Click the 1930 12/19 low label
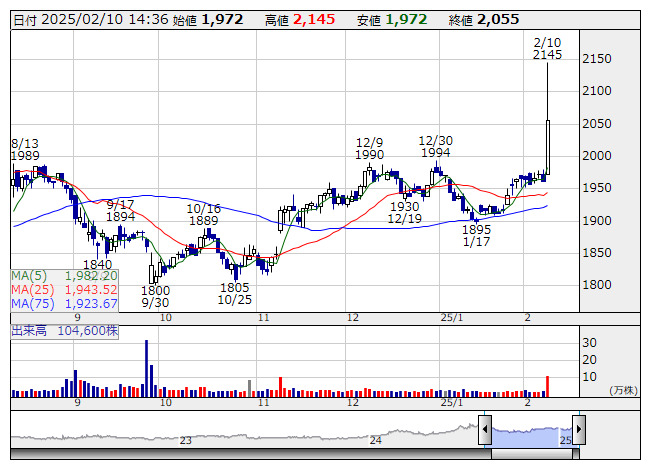 [x=404, y=213]
